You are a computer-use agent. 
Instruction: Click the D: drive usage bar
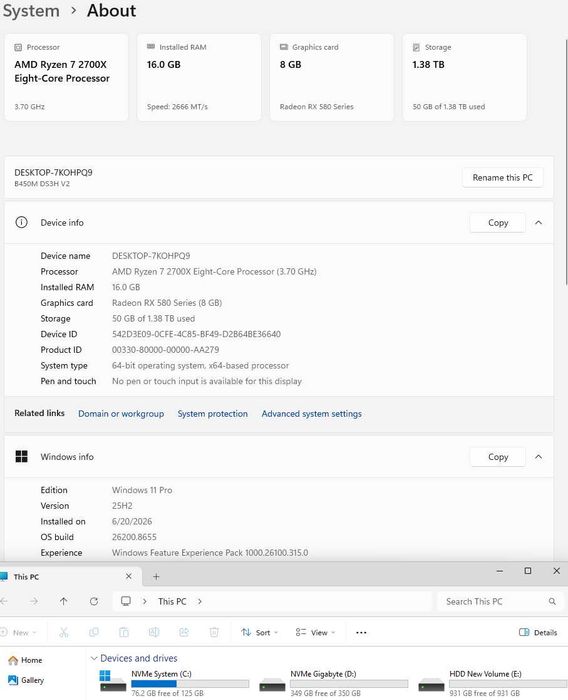[x=349, y=683]
